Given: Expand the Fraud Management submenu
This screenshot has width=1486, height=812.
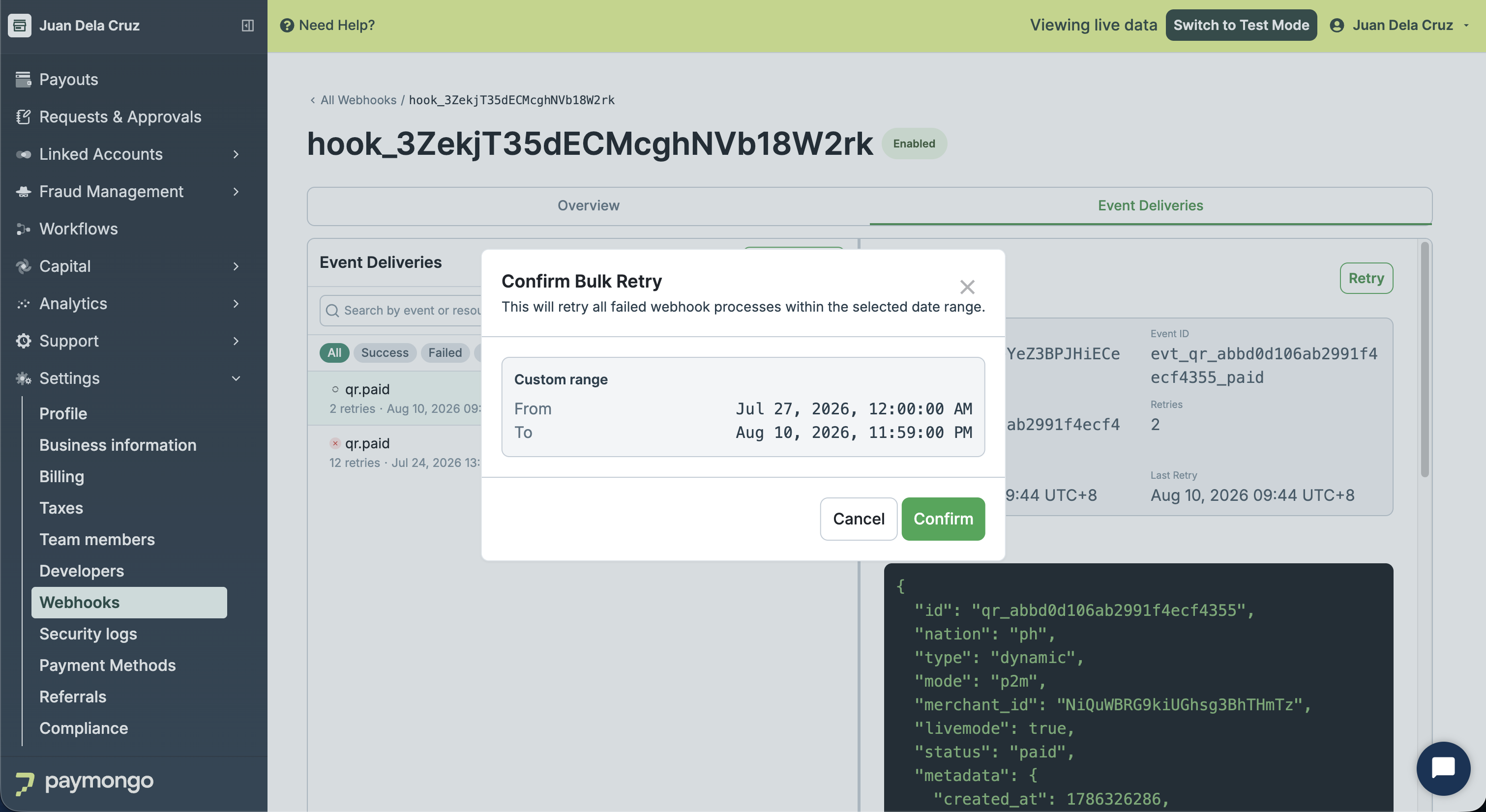Looking at the screenshot, I should click(236, 192).
